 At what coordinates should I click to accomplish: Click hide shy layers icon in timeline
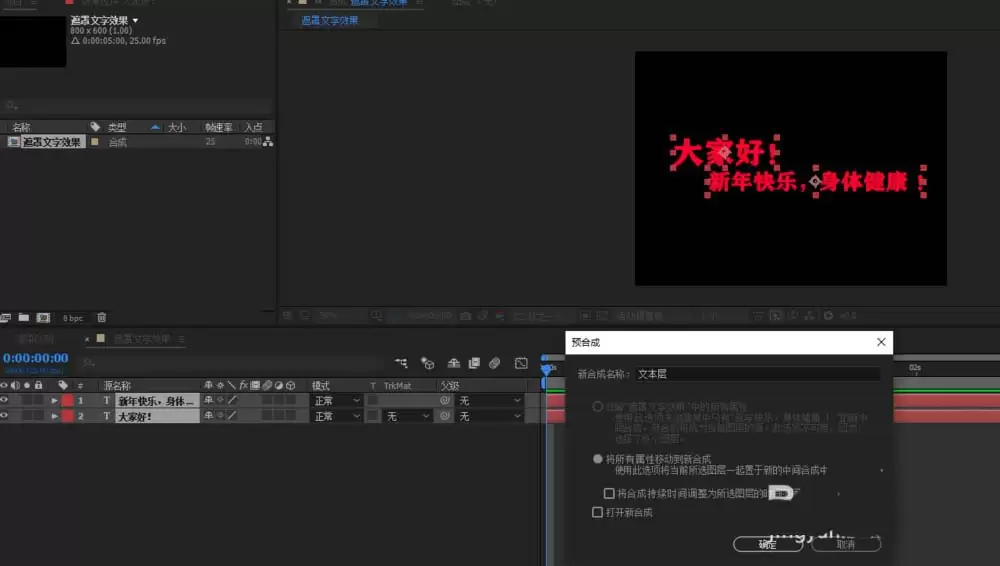coord(453,363)
